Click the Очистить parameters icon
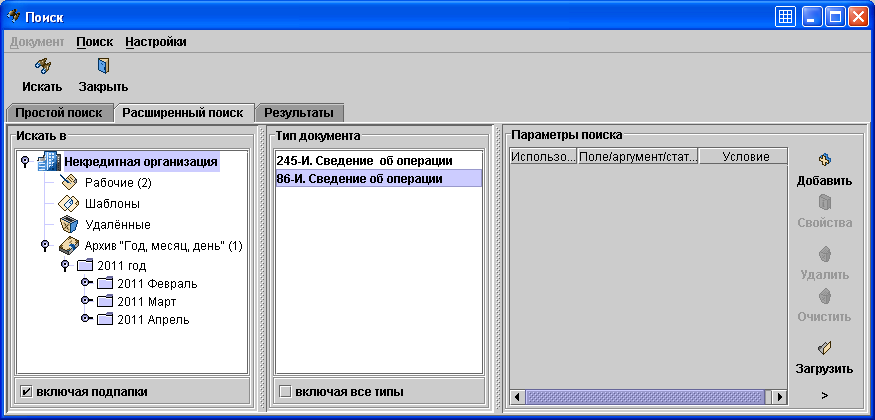This screenshot has width=875, height=420. click(824, 296)
